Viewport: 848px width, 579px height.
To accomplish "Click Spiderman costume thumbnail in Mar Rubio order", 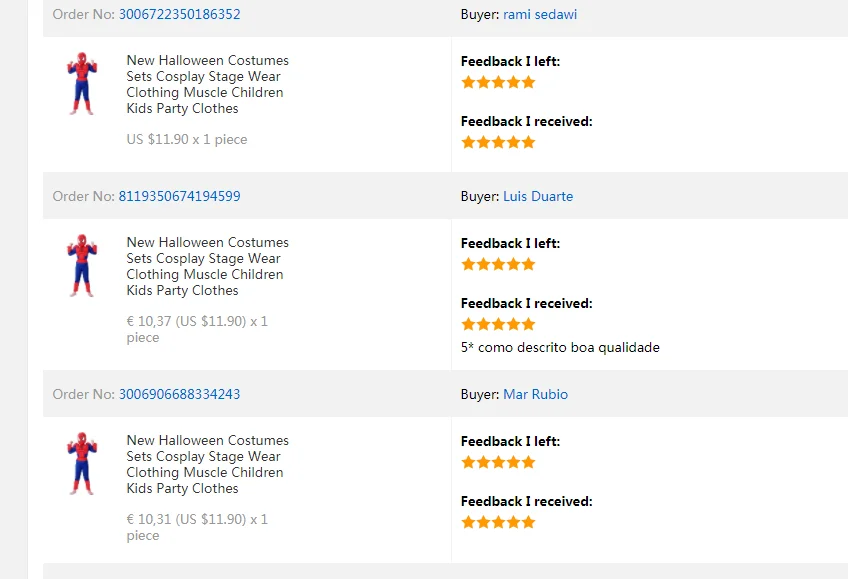I will 82,463.
